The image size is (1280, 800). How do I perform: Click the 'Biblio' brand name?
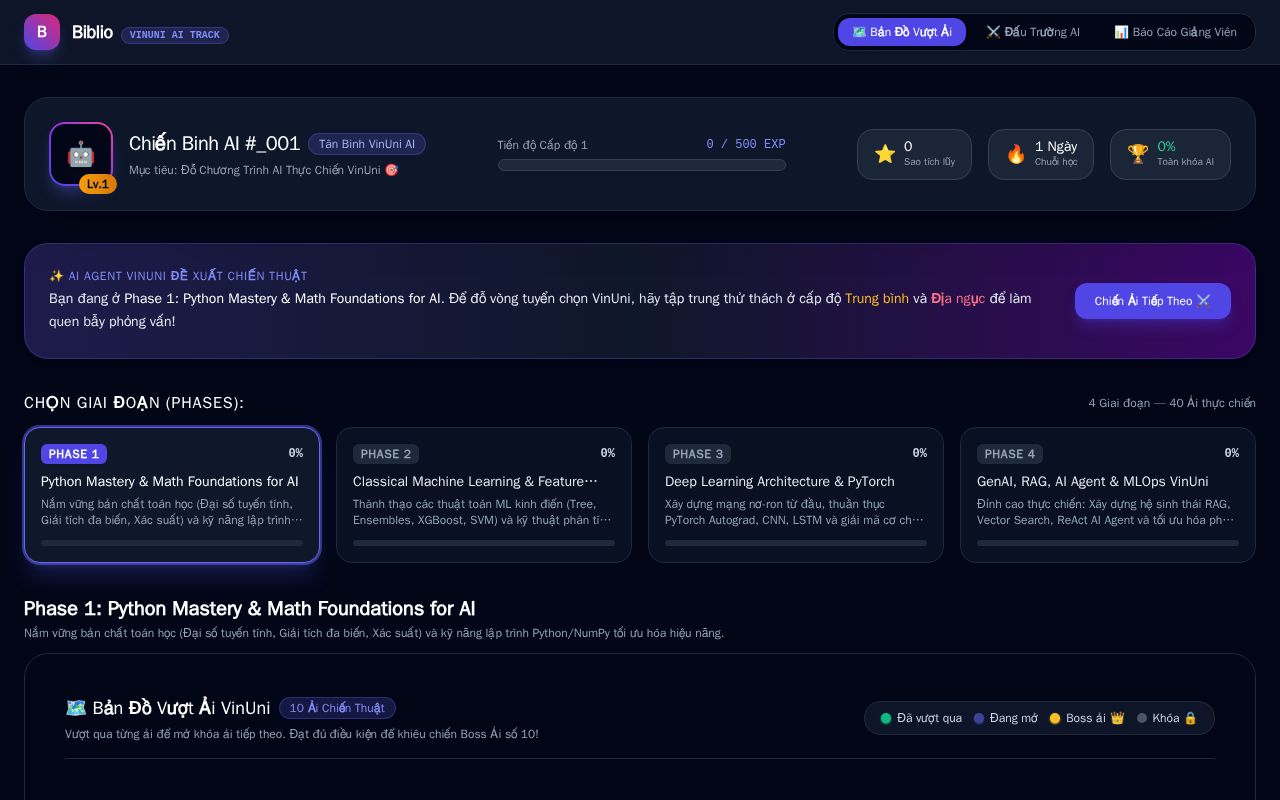coord(92,32)
